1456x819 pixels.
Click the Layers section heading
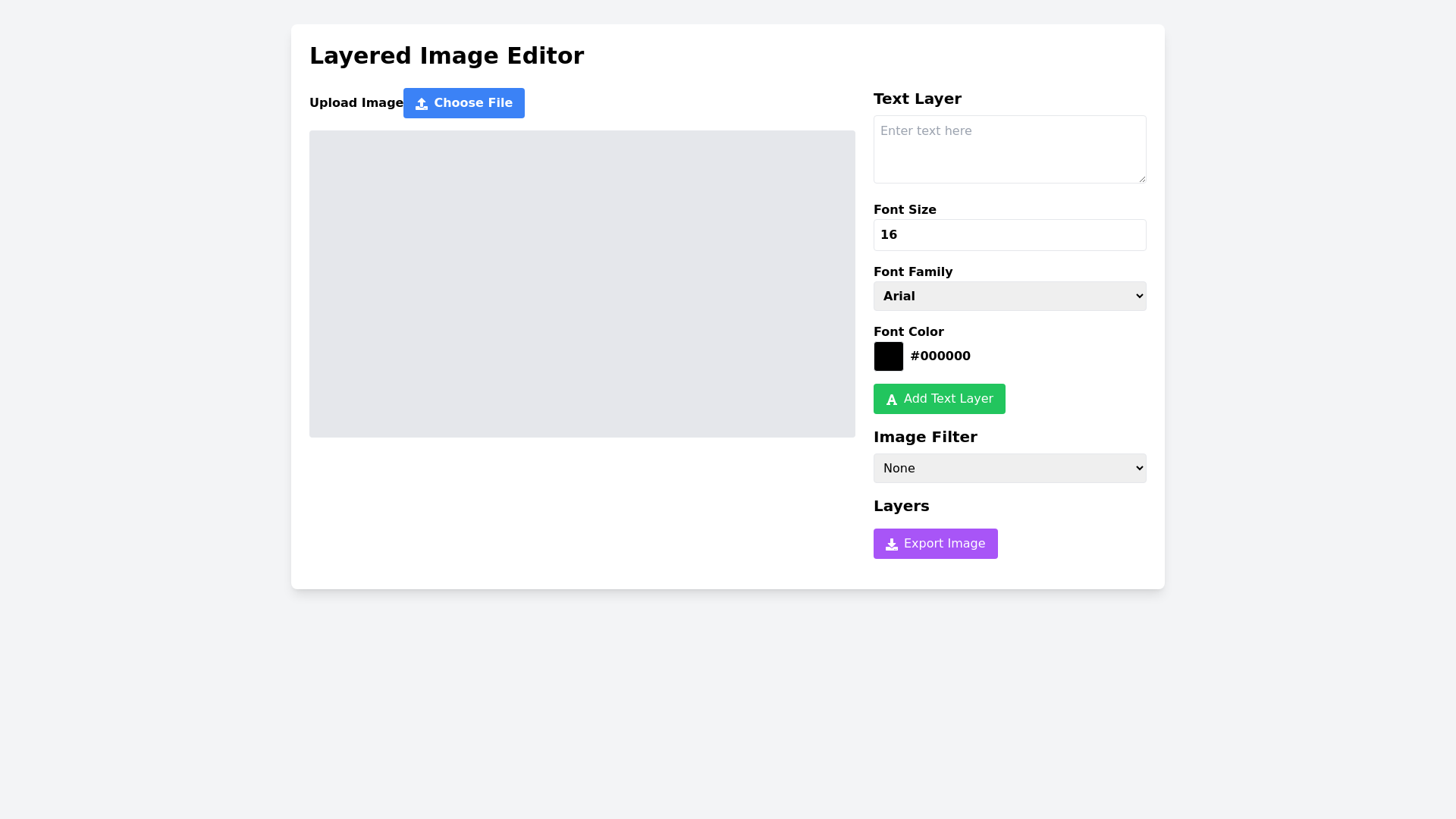point(901,506)
